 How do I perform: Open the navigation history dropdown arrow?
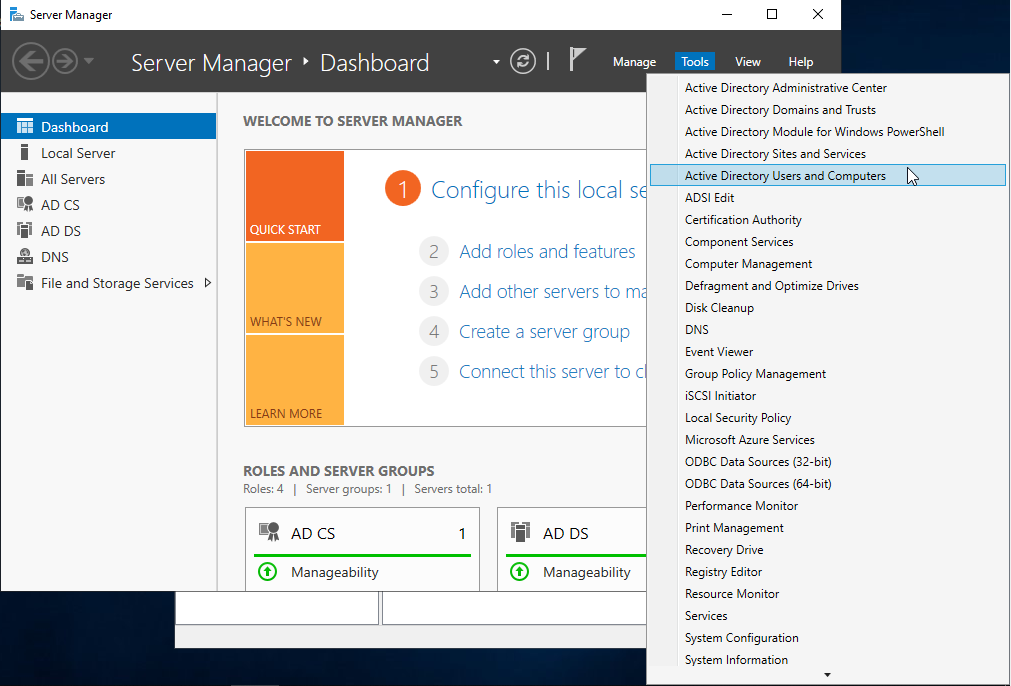[89, 61]
